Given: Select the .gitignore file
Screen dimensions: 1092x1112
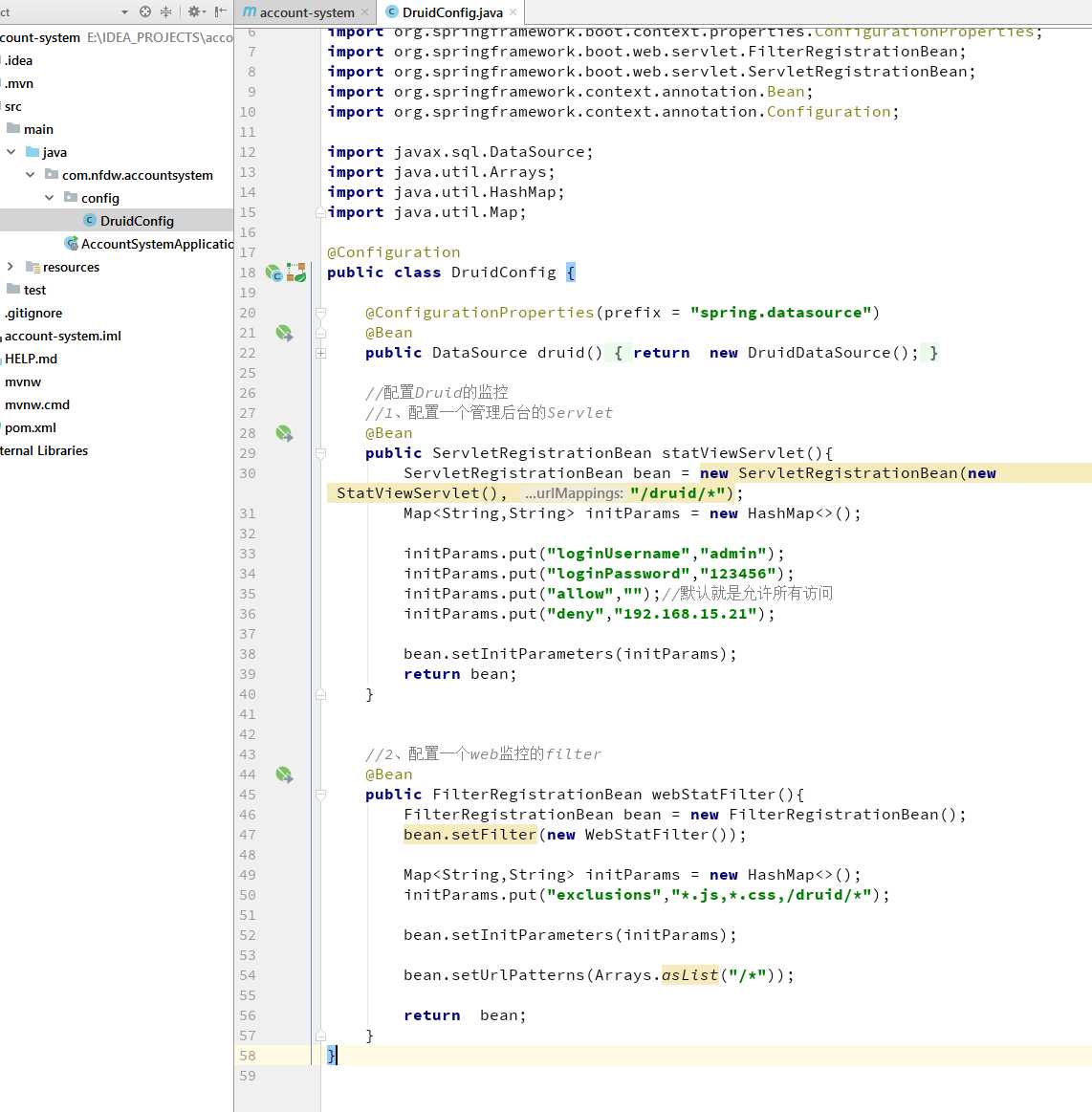Looking at the screenshot, I should 33,314.
